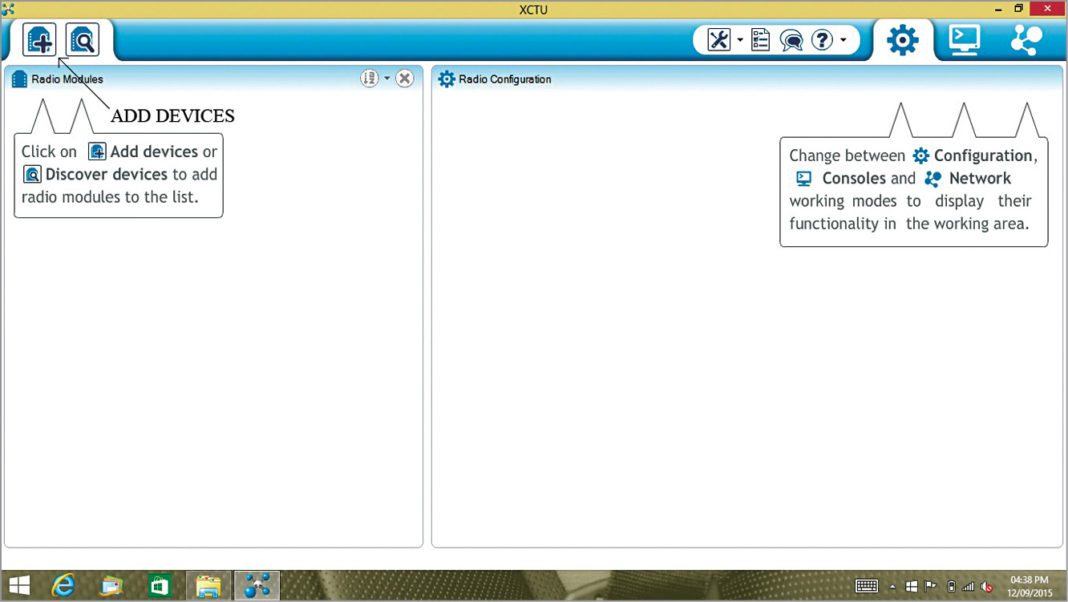
Task: Click the Discover devices icon
Action: coord(82,39)
